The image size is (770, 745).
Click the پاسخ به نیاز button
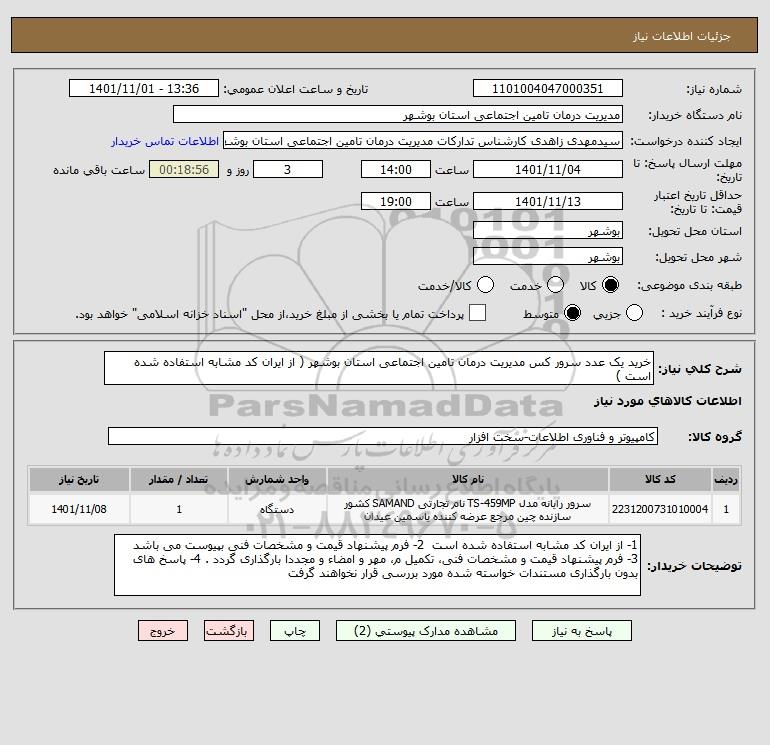tap(582, 631)
